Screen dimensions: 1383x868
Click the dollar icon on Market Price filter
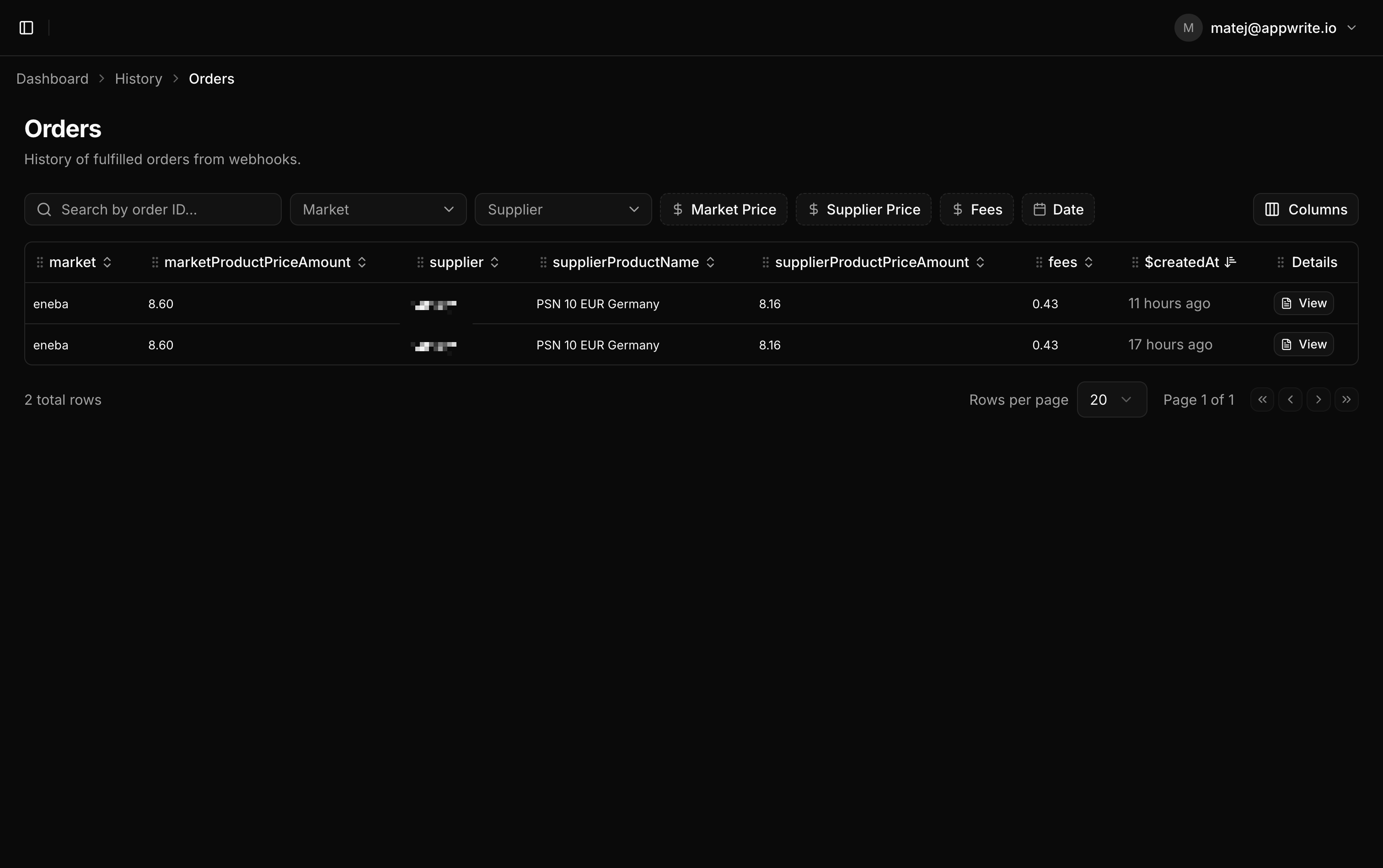(678, 209)
